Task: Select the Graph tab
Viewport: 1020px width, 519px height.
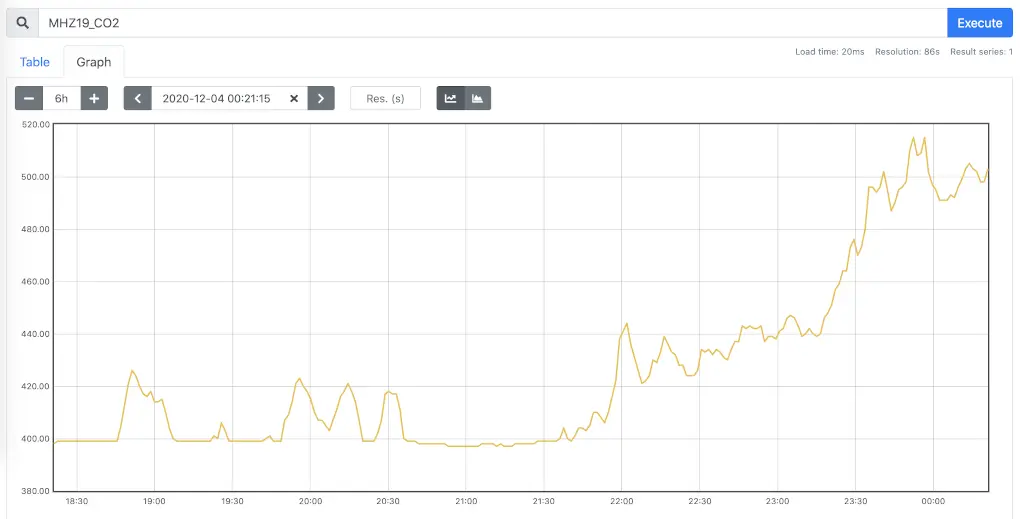Action: point(94,62)
